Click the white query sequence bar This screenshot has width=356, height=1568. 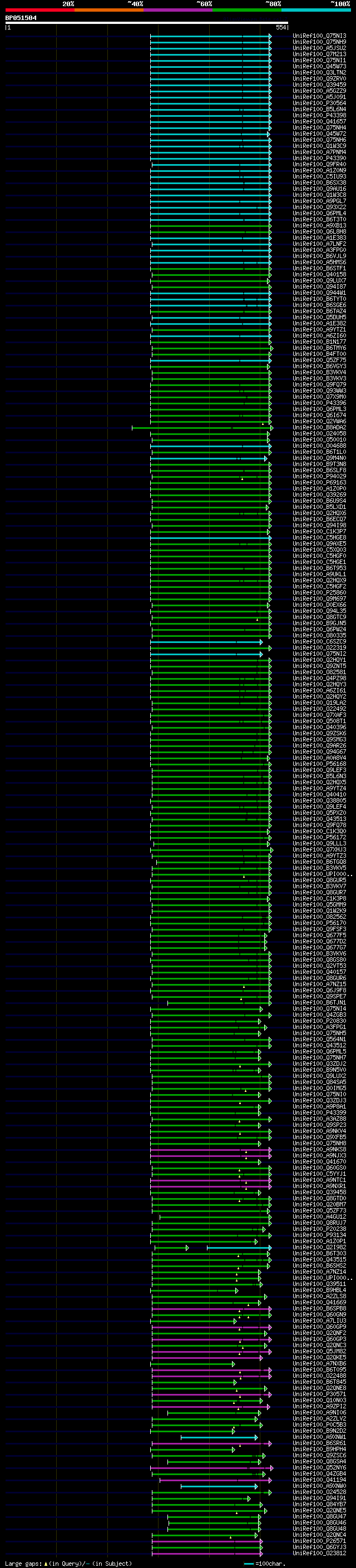pos(147,22)
